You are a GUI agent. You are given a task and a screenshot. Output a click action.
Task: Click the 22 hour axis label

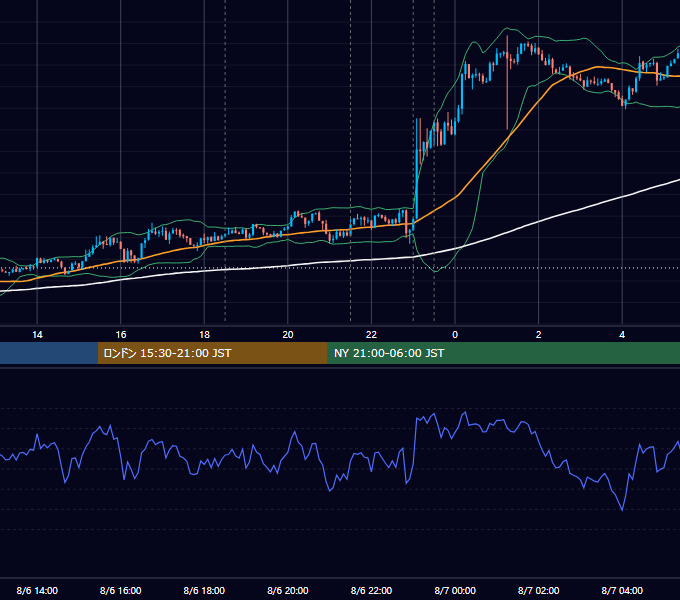371,335
